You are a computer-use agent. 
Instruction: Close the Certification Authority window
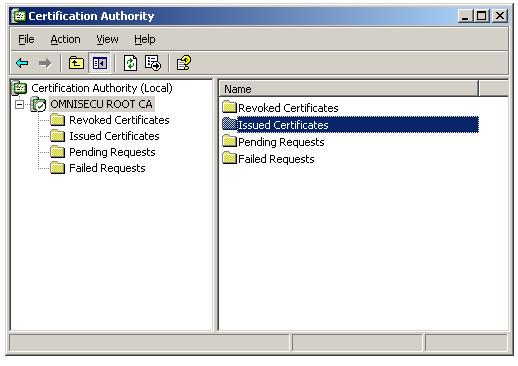[x=500, y=16]
